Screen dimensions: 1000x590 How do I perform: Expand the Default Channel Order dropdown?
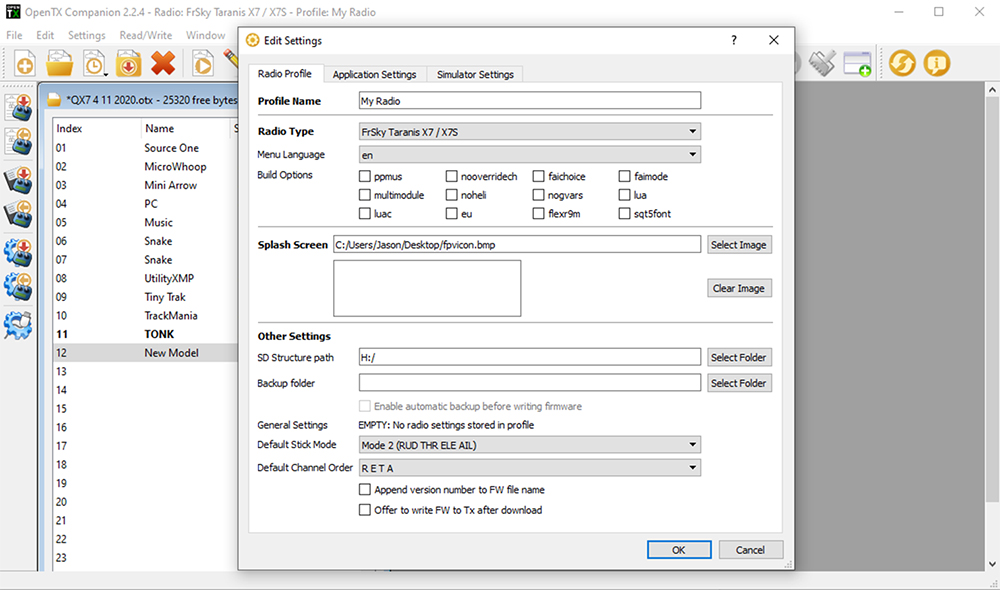click(x=529, y=468)
